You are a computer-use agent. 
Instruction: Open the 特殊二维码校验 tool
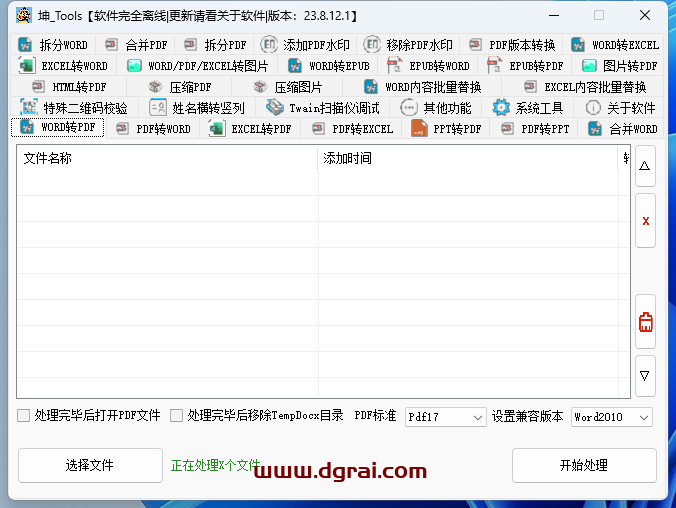point(75,108)
